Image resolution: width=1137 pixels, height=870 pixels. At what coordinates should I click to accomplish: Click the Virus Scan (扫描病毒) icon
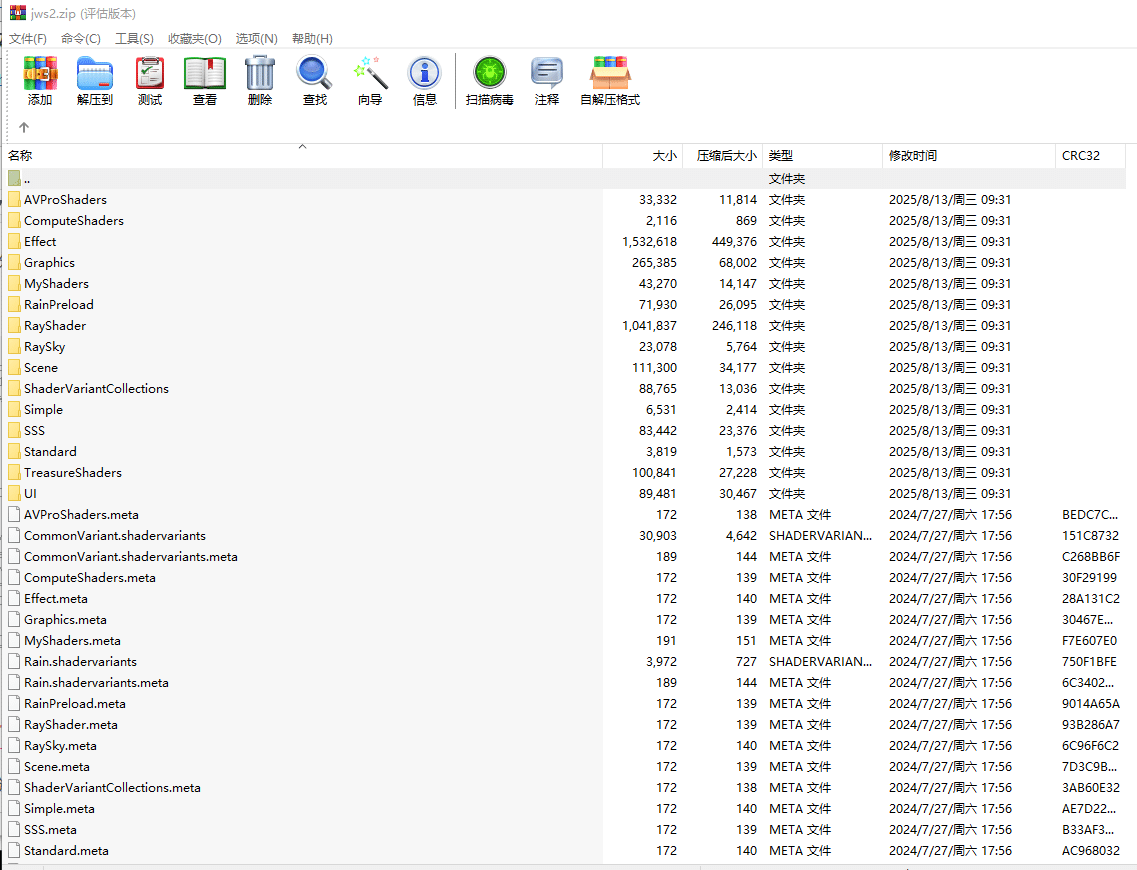(x=490, y=75)
